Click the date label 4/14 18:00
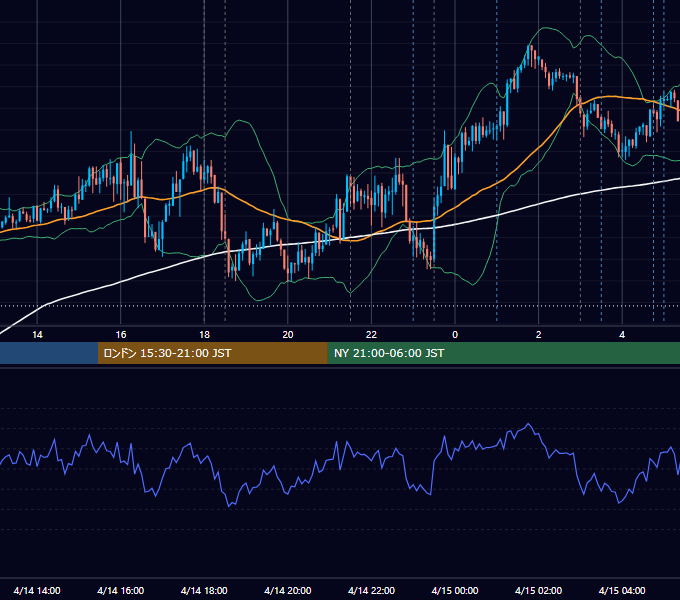This screenshot has height=600, width=680. point(204,590)
